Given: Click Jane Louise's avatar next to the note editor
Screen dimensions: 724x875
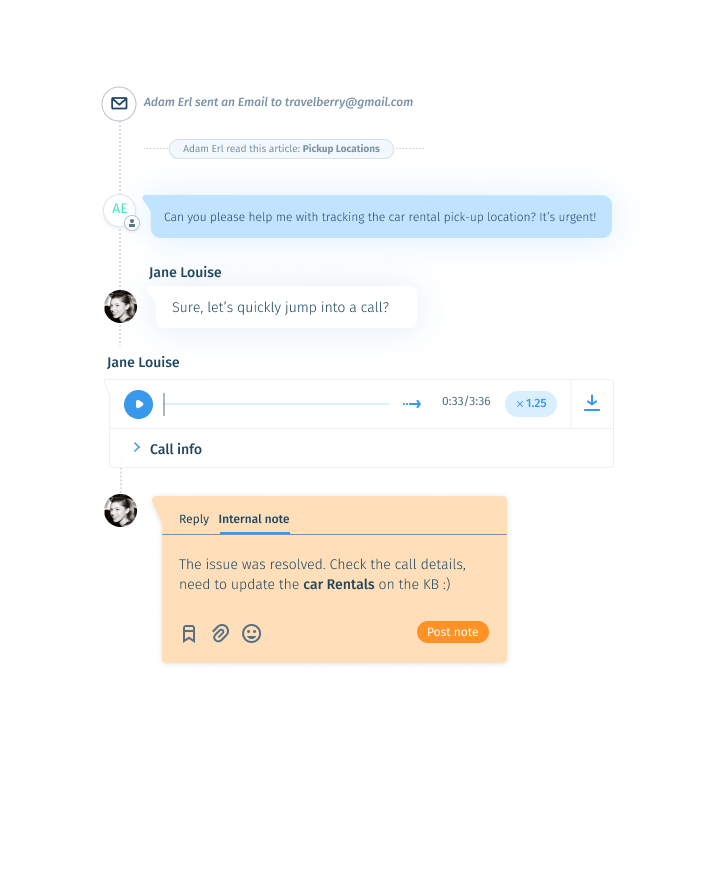Looking at the screenshot, I should point(121,511).
